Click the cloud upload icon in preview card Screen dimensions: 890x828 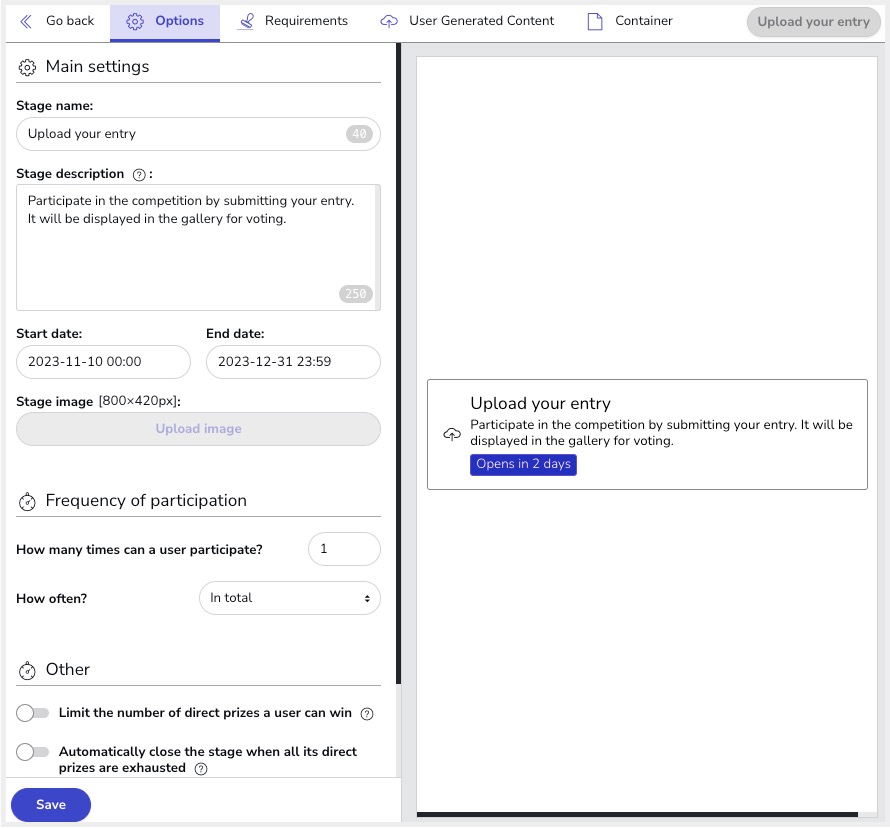click(x=451, y=435)
